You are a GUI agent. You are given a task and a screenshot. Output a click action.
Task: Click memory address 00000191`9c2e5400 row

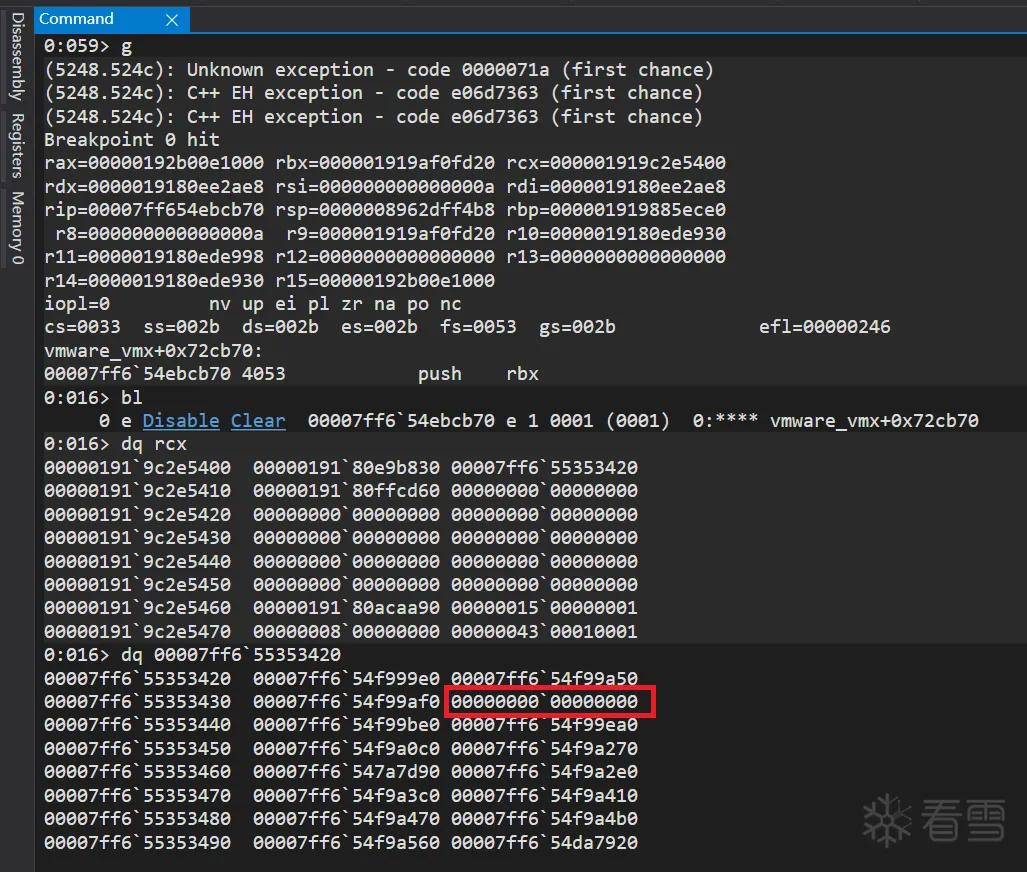(341, 468)
